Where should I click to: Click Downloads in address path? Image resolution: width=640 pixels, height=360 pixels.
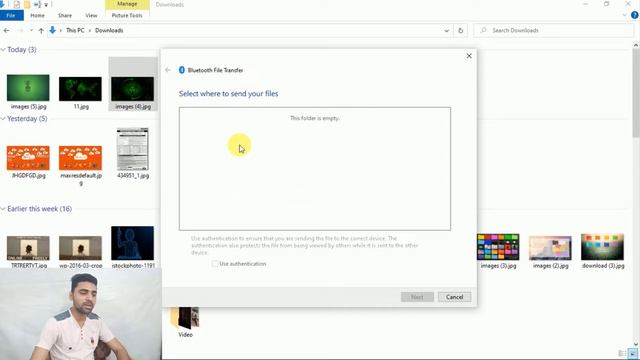tap(109, 31)
